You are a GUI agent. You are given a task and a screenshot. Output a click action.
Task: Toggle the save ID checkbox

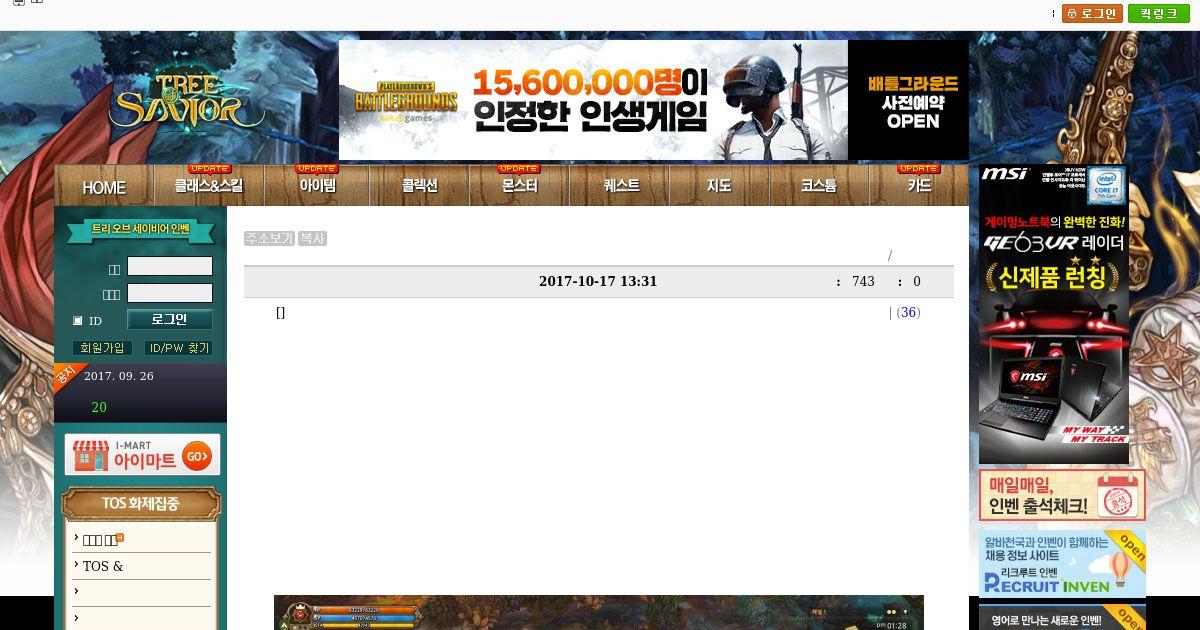78,321
